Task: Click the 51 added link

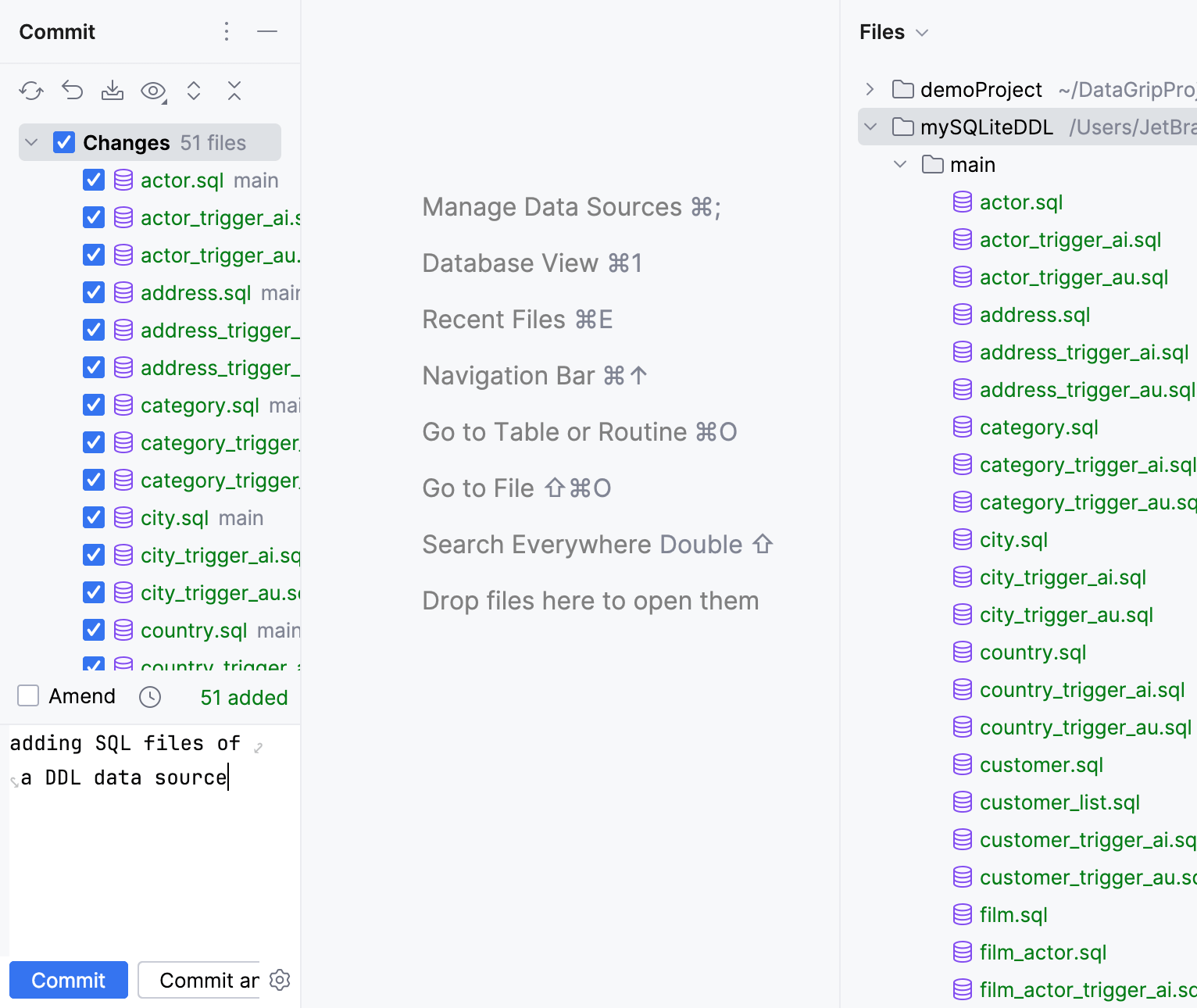Action: [x=243, y=697]
